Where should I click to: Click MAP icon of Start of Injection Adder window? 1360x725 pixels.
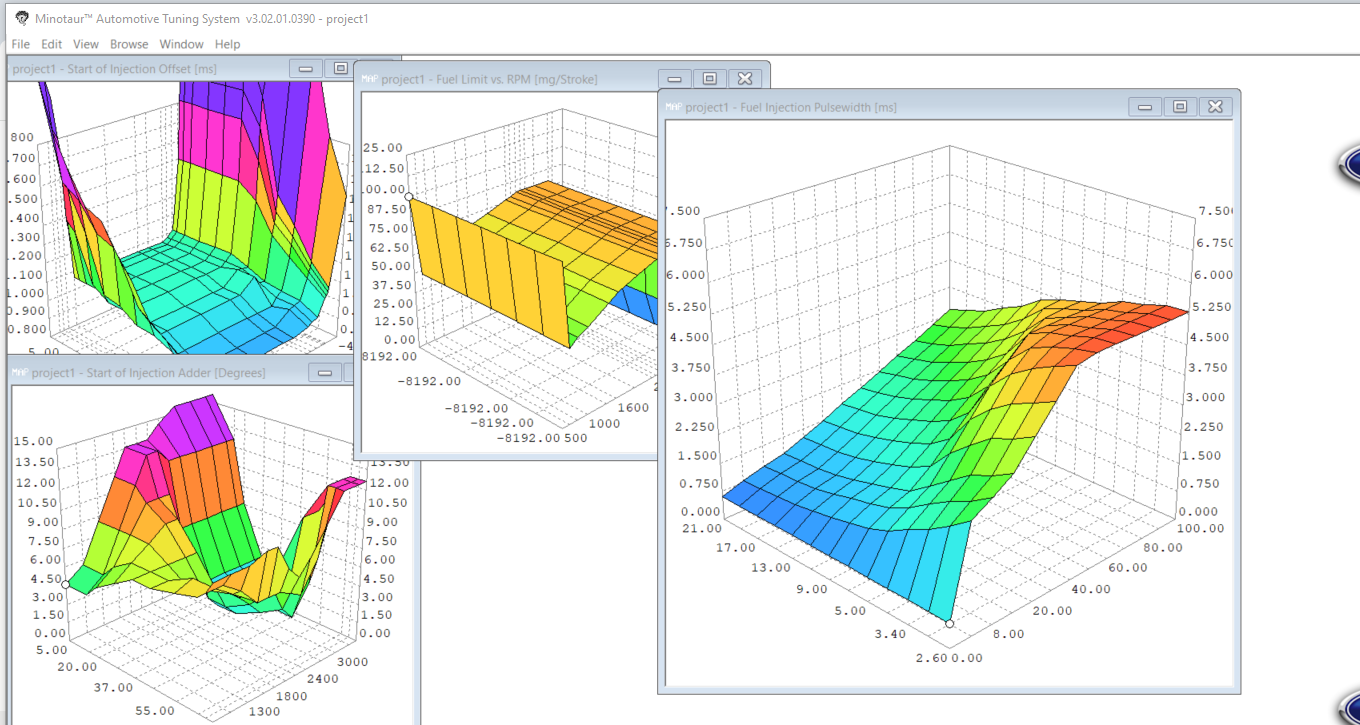click(x=20, y=372)
